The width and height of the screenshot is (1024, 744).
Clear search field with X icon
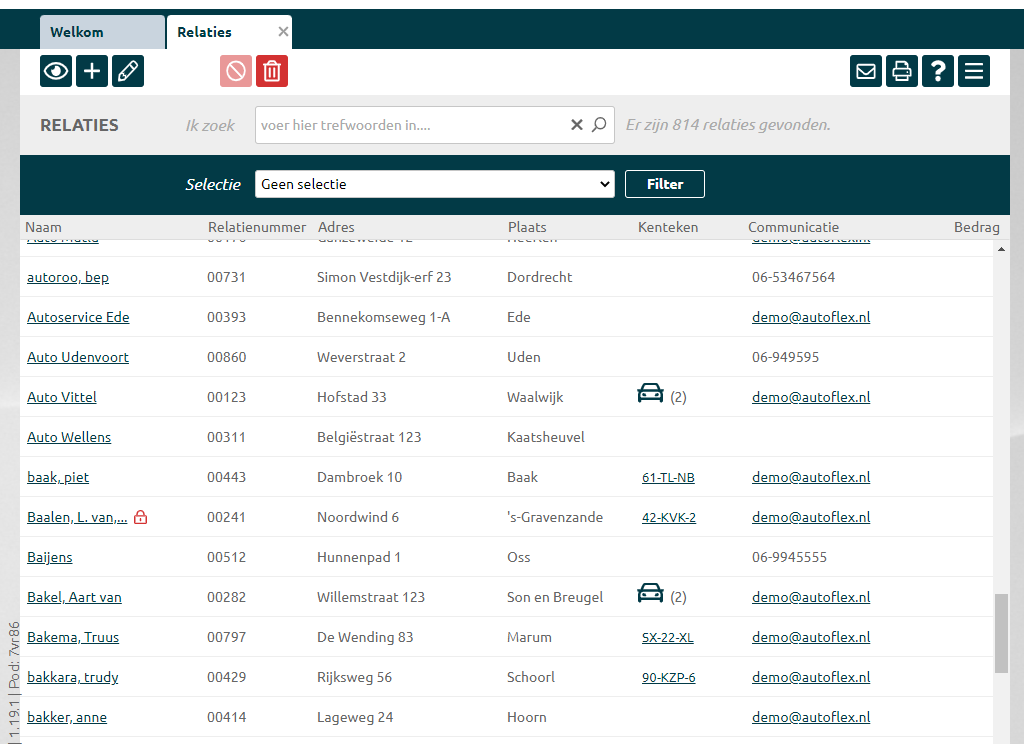576,125
